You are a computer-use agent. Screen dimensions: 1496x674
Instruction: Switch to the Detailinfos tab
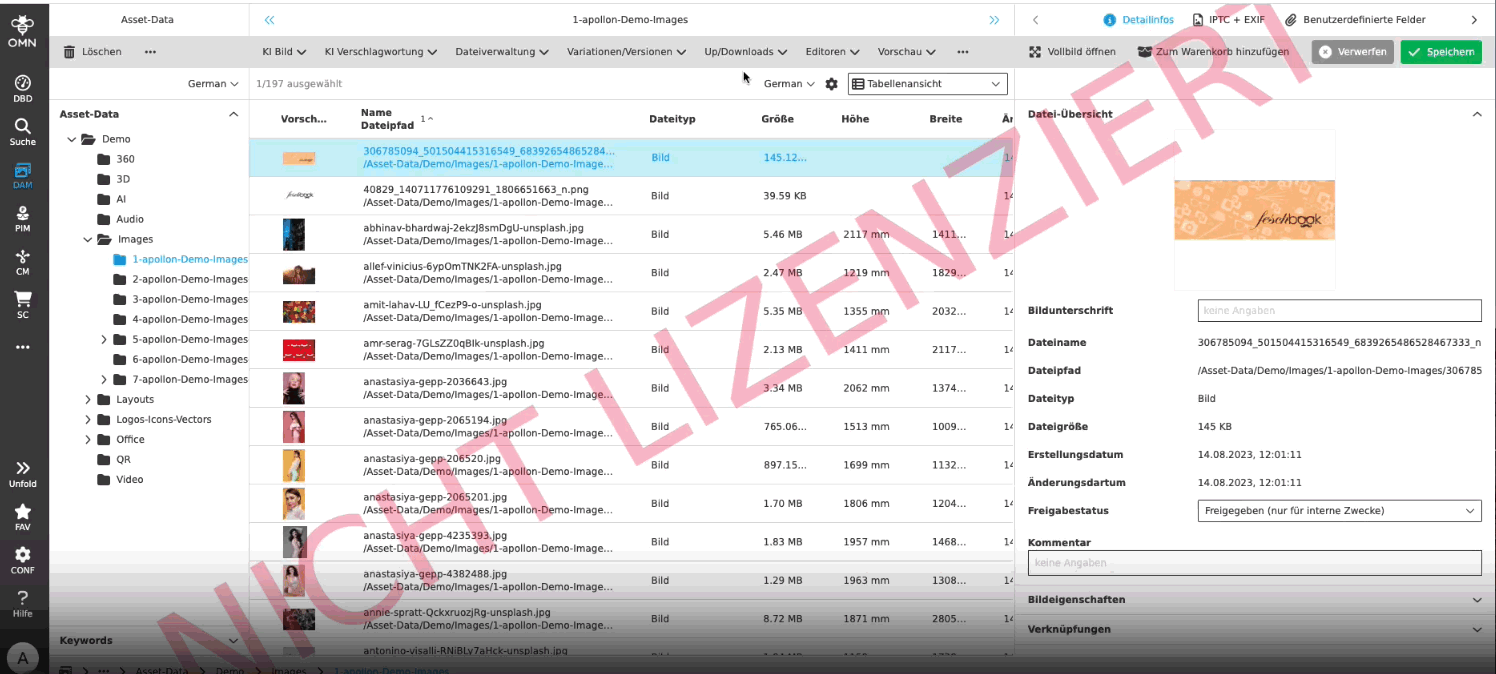[x=1138, y=20]
